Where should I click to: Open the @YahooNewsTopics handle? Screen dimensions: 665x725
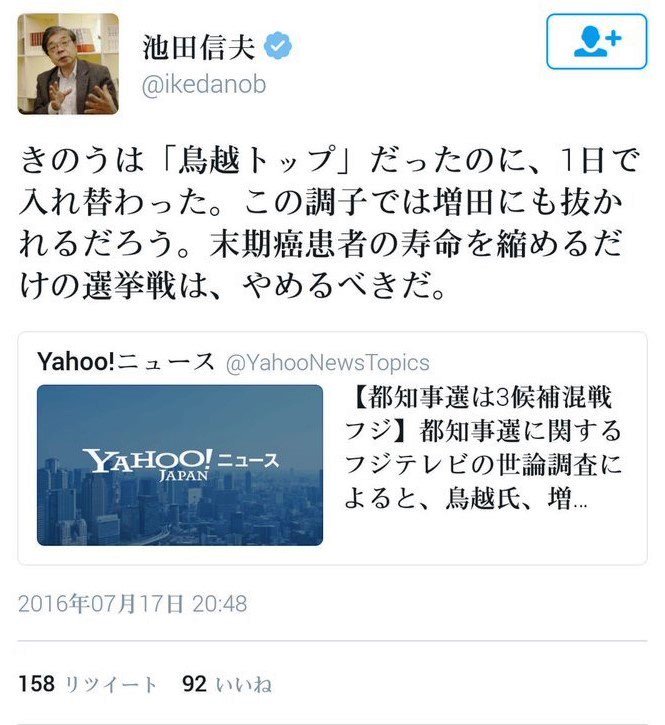(328, 362)
